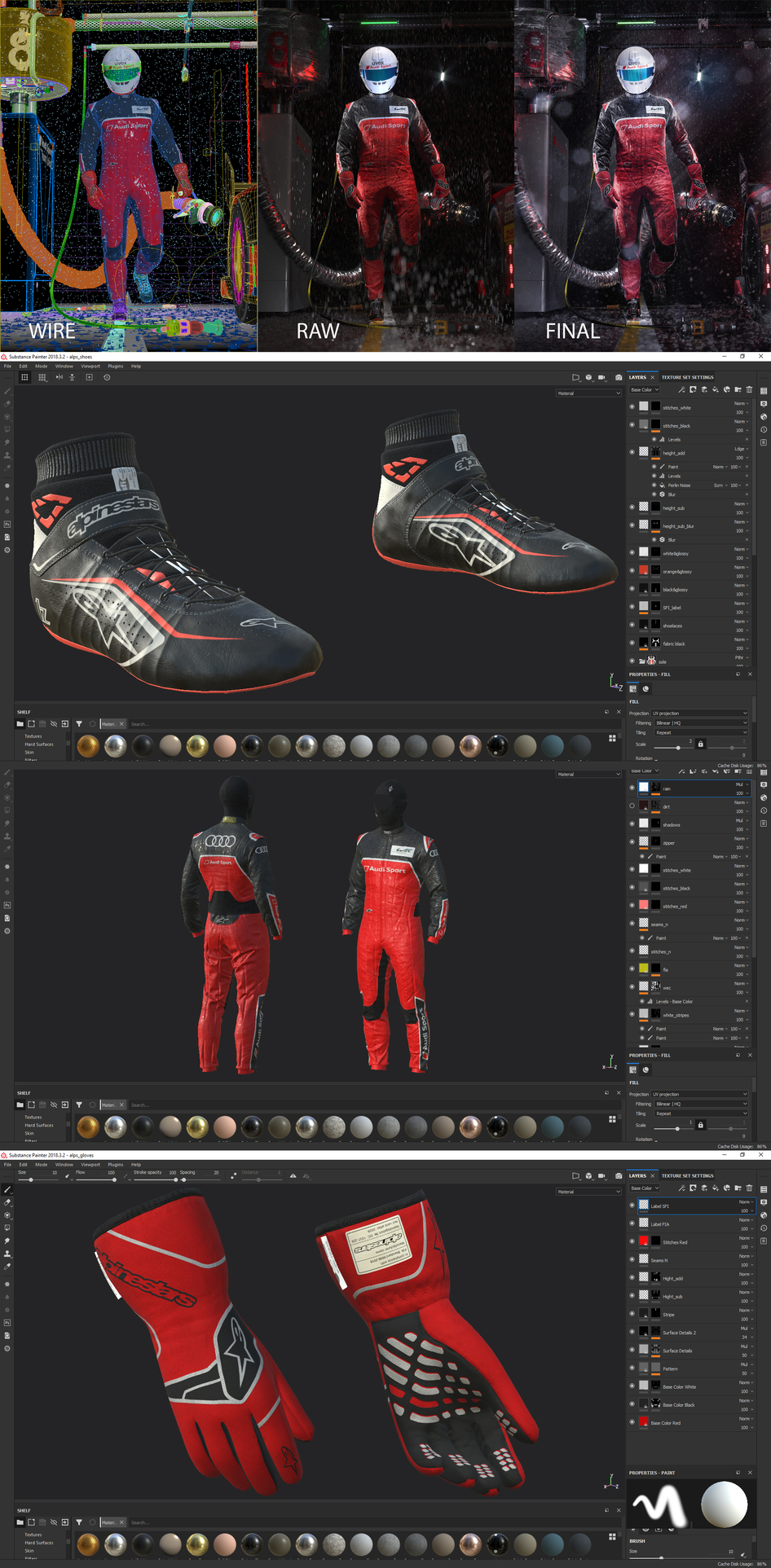Hide the zipper layer
771x1568 pixels.
click(632, 841)
